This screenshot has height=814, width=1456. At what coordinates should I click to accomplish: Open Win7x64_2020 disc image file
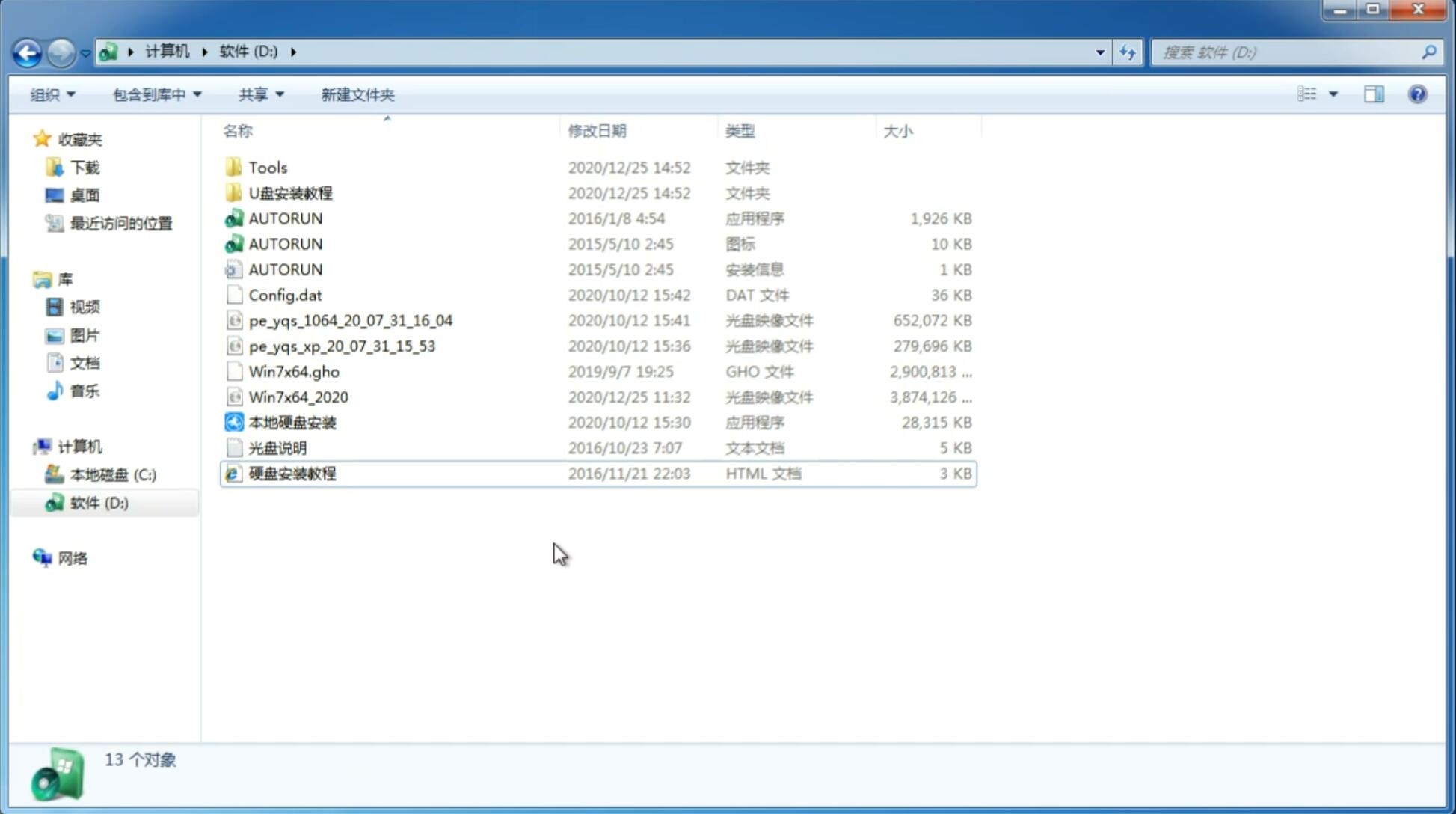pyautogui.click(x=299, y=397)
